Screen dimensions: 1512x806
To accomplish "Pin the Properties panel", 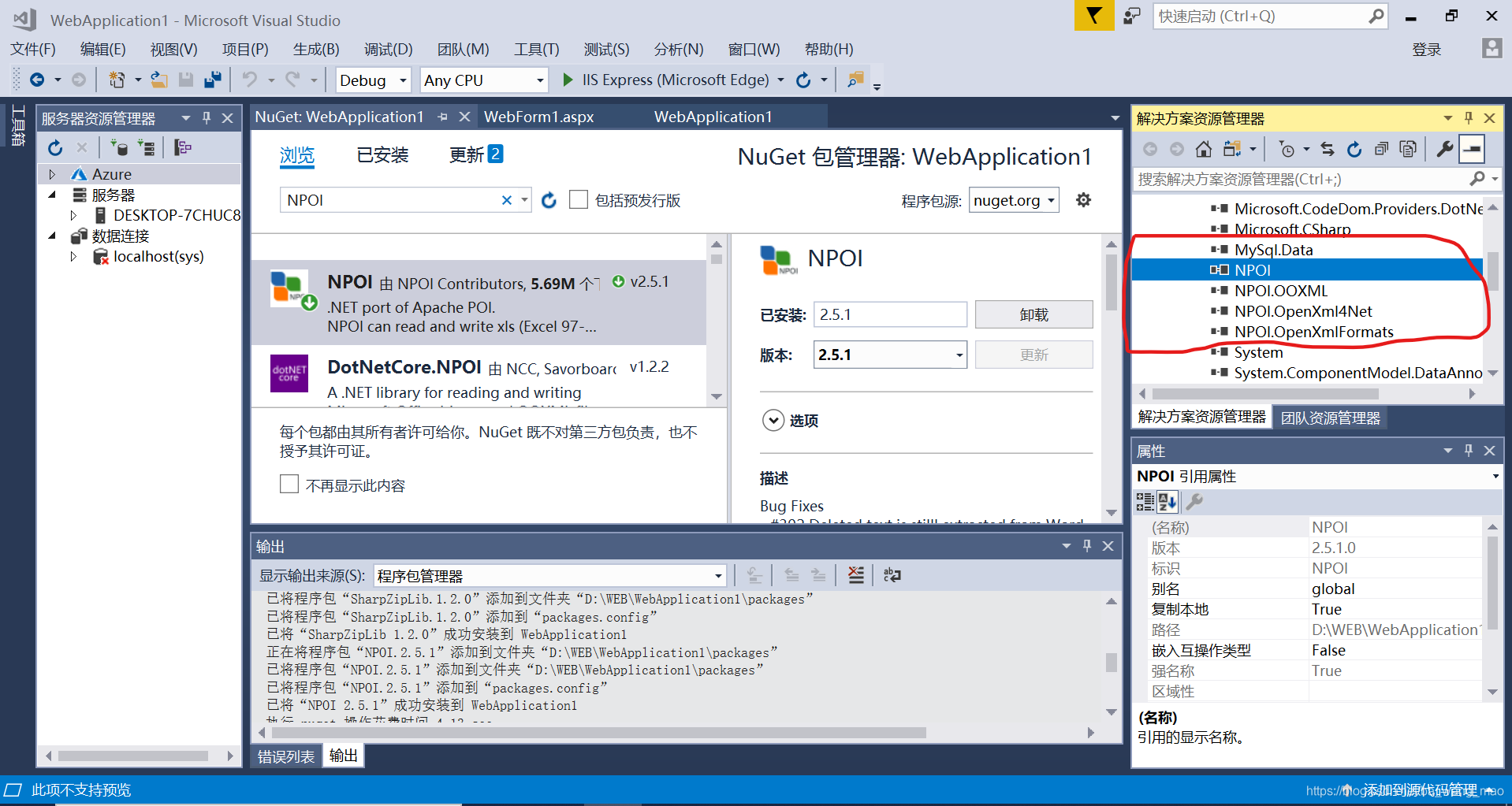I will pyautogui.click(x=1469, y=451).
